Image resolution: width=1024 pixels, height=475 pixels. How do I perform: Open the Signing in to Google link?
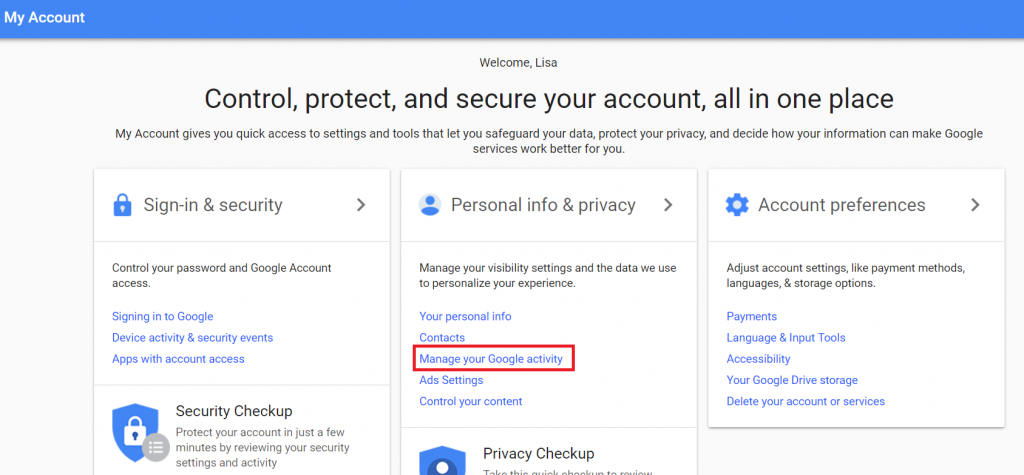[163, 316]
